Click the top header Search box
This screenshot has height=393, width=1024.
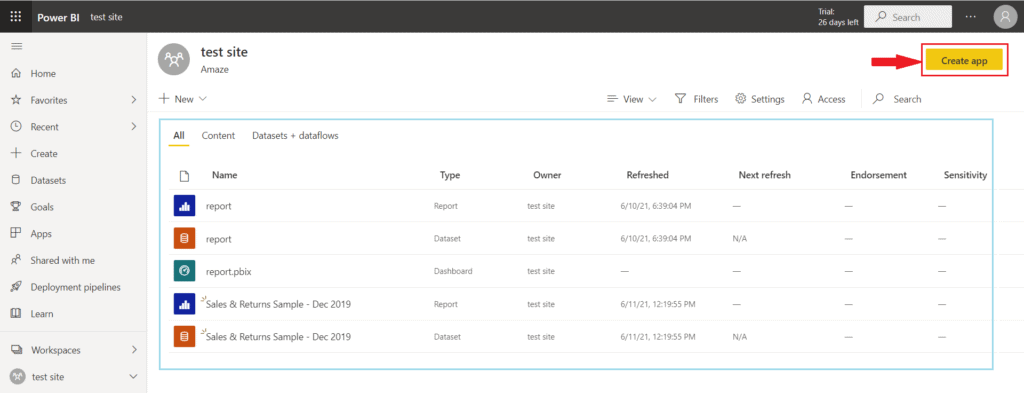908,18
